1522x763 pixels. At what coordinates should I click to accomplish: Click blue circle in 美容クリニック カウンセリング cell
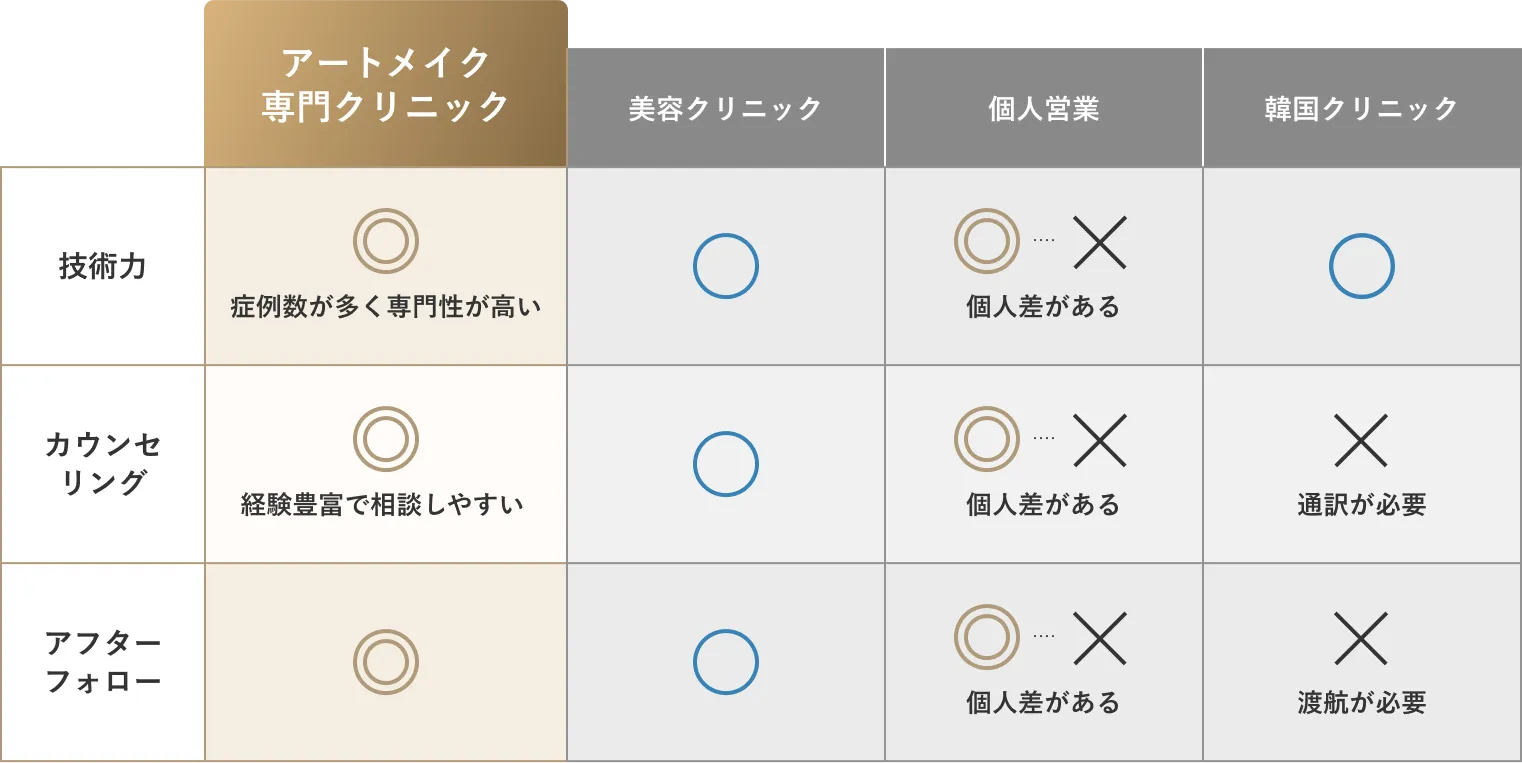(x=726, y=464)
